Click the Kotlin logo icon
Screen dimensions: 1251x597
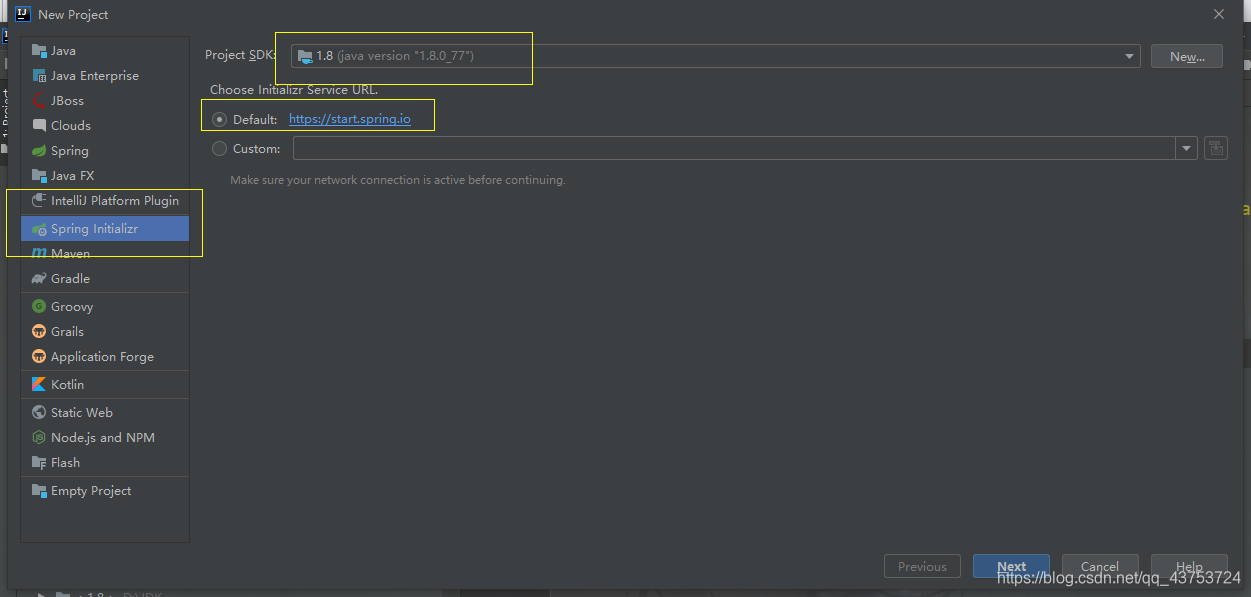(39, 385)
